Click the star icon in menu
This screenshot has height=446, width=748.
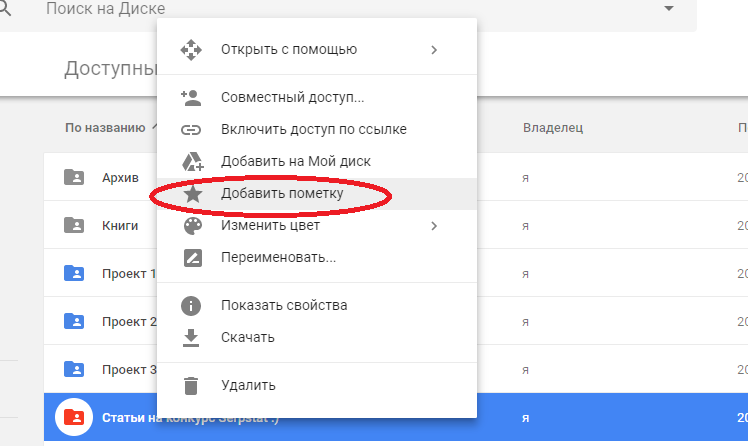point(193,194)
